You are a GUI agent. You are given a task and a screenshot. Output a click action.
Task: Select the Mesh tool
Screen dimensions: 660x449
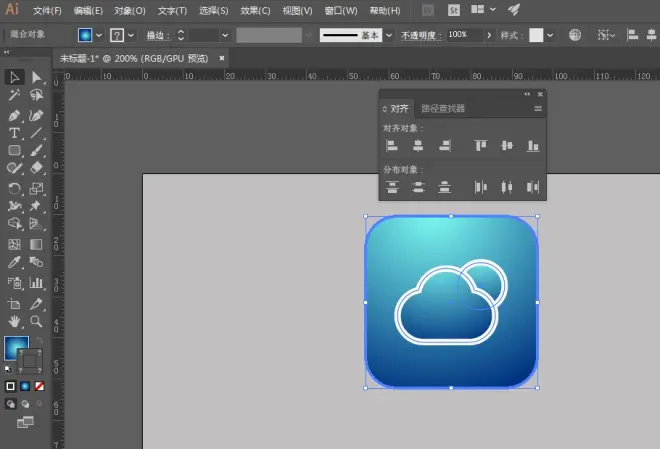14,244
